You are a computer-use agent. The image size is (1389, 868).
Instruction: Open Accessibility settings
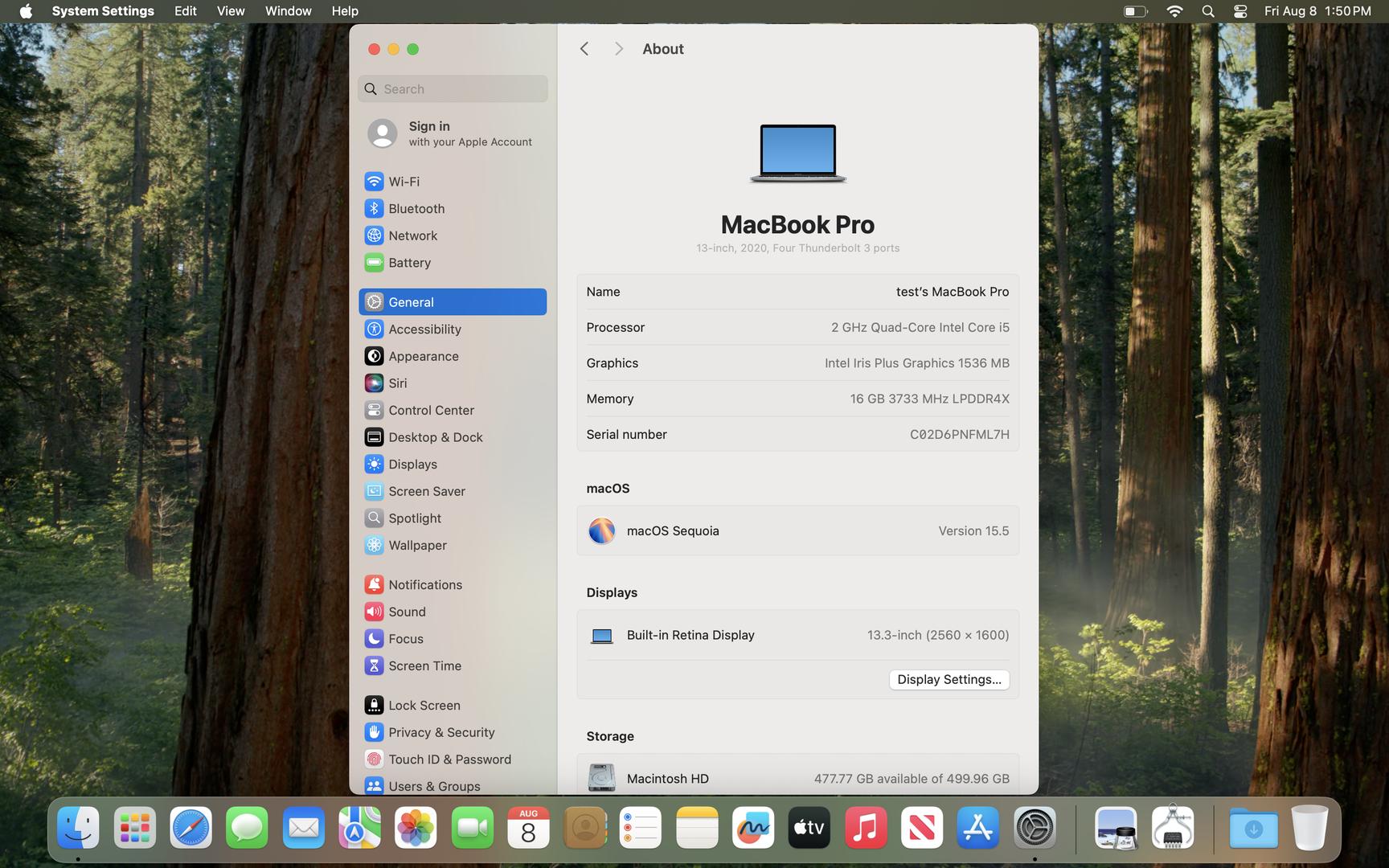[x=453, y=329]
